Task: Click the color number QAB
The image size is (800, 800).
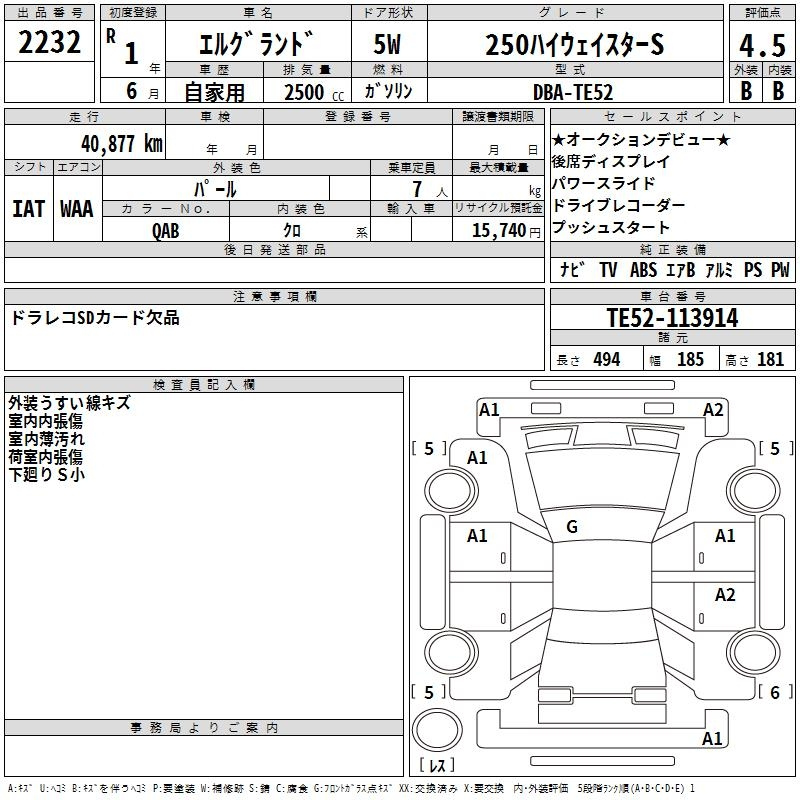Action: tap(166, 230)
